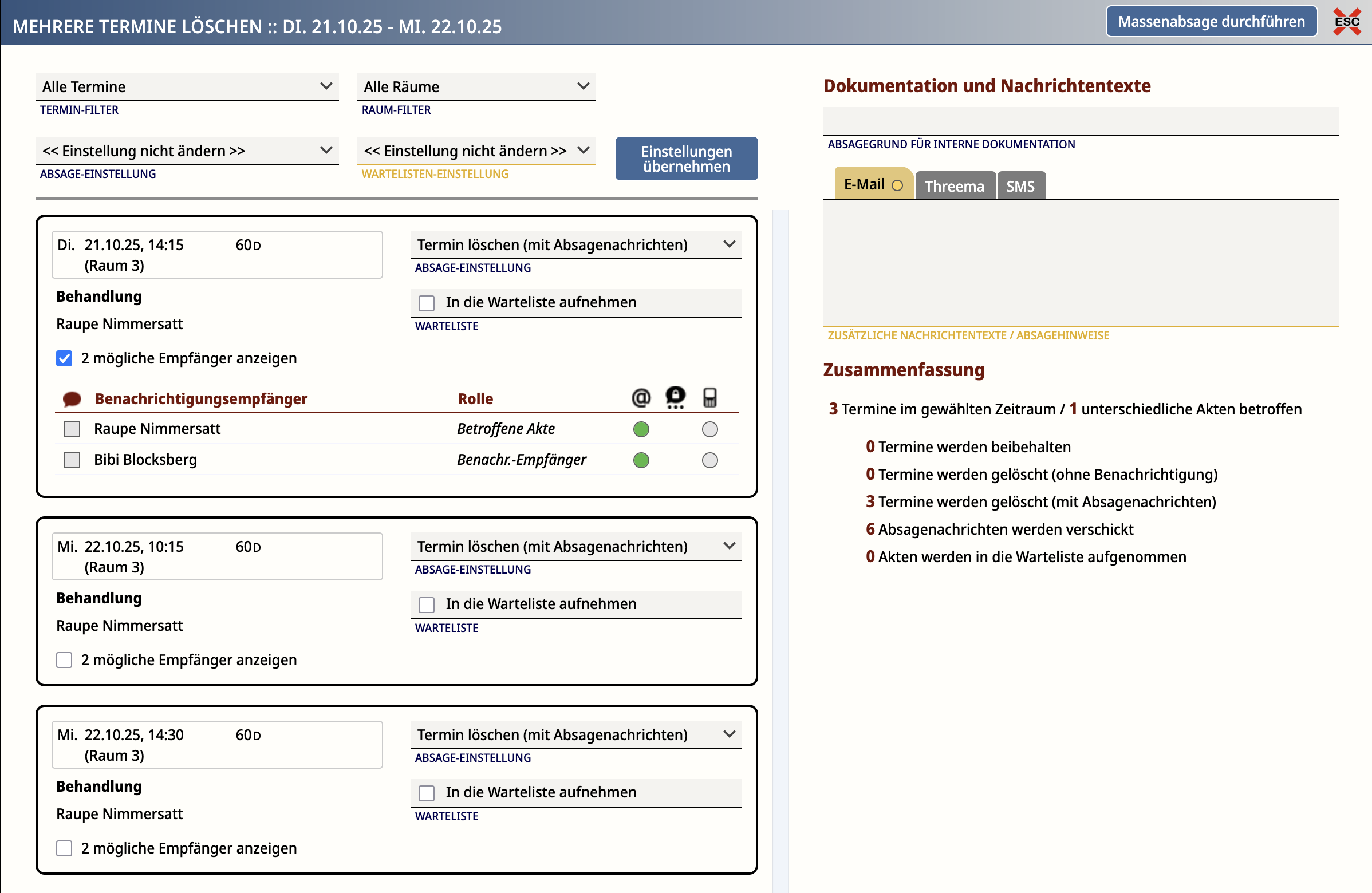Open Absage-Einstellung dropdown for 22.10.25 14:30

[x=575, y=734]
